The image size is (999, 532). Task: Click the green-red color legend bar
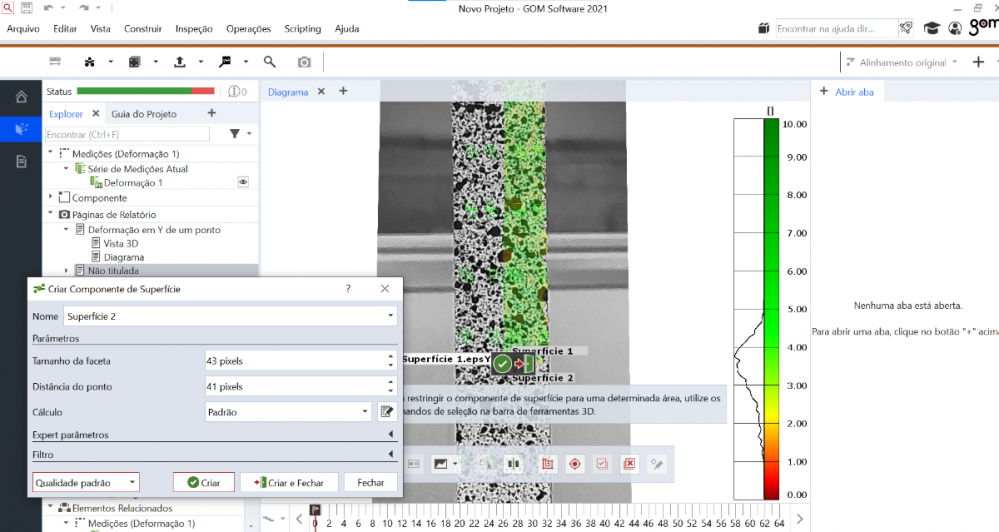(770, 308)
